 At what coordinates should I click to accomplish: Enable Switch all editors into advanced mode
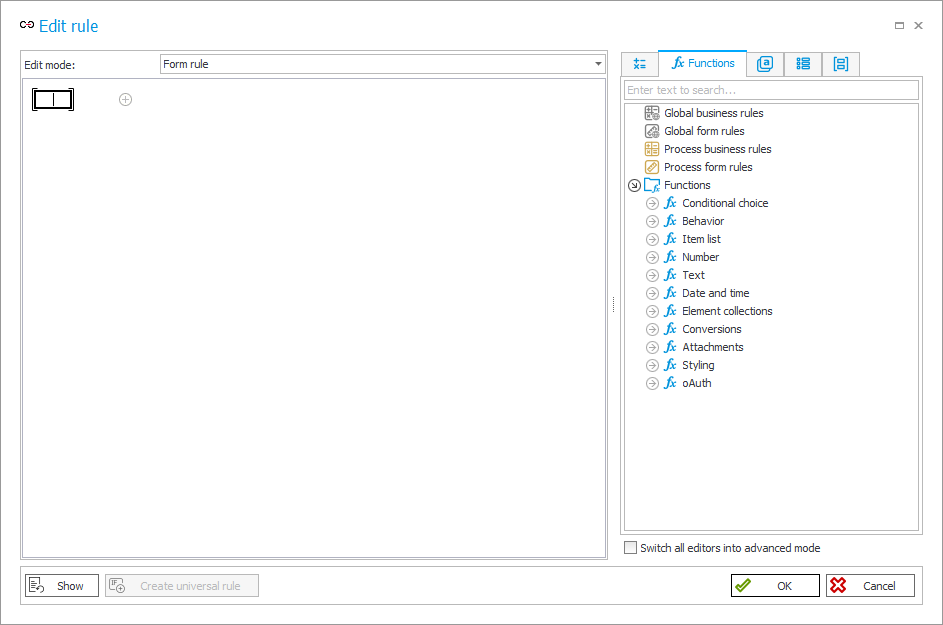pos(630,548)
